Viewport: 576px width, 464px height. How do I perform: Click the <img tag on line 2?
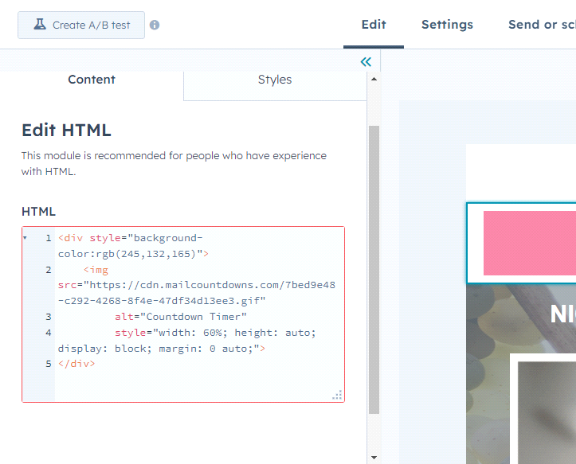point(96,270)
